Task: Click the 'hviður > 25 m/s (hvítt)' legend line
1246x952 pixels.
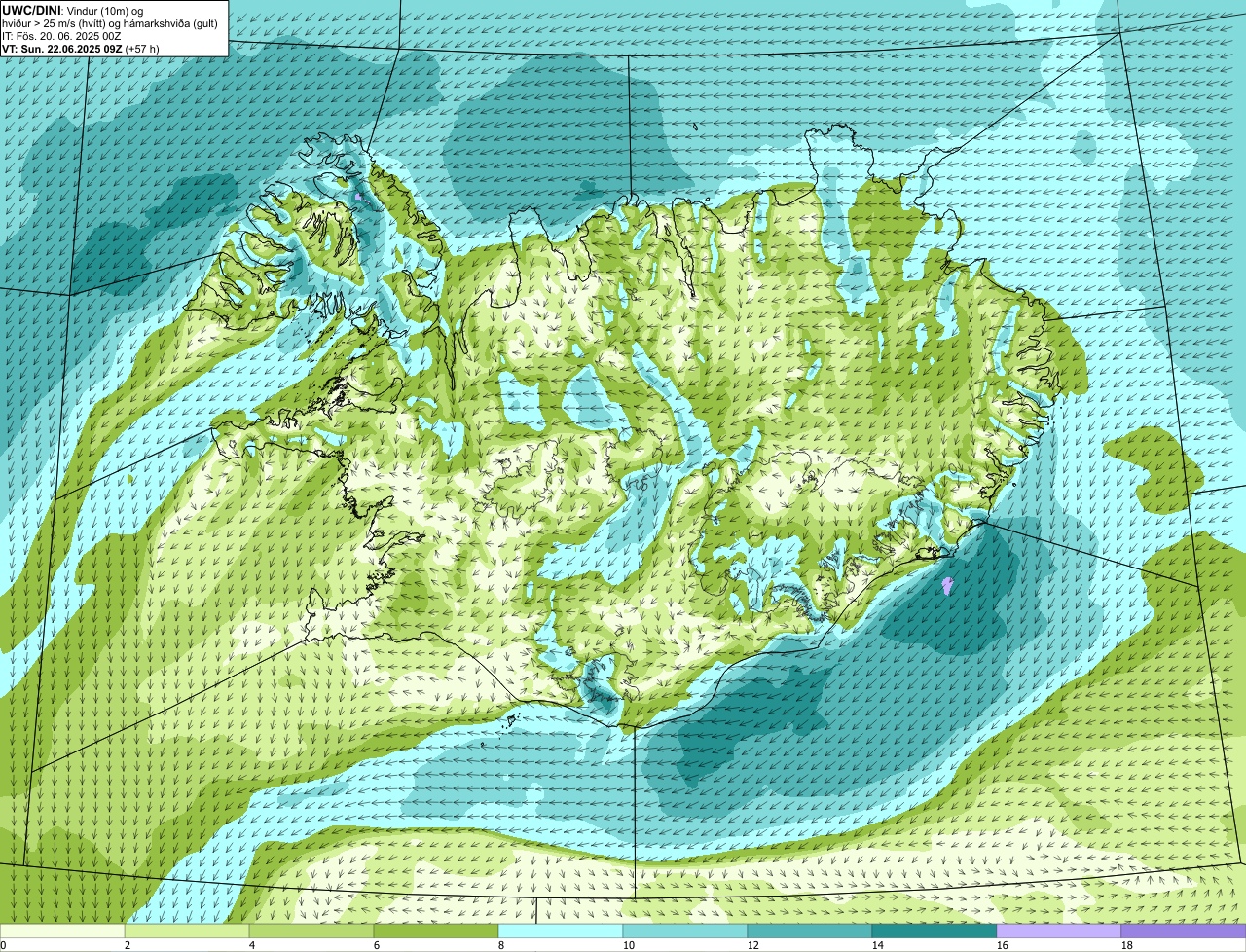Action: click(x=111, y=22)
